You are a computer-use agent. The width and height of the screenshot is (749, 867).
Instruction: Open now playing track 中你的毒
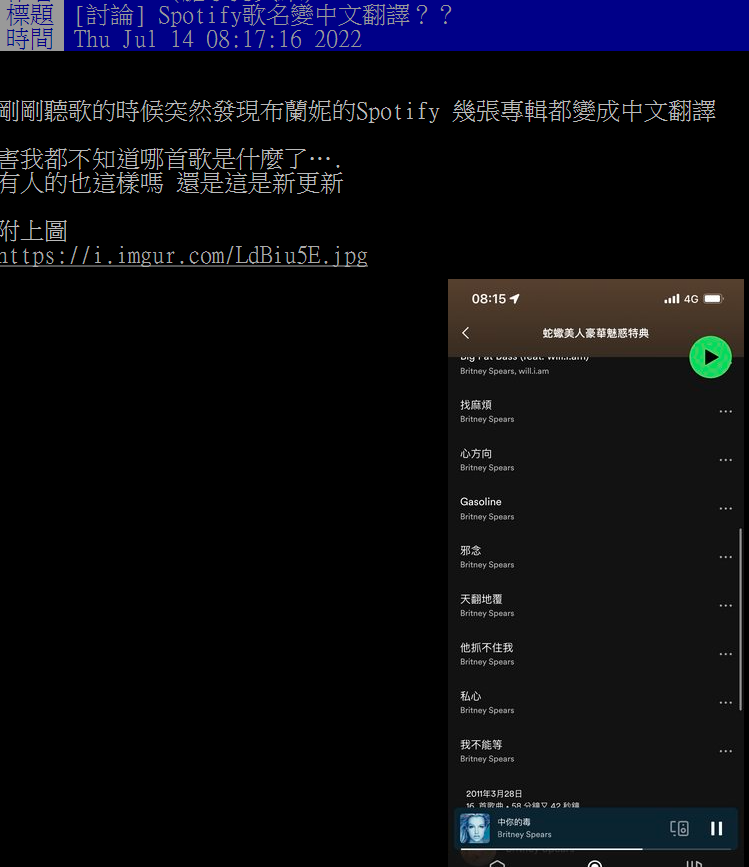coord(514,822)
